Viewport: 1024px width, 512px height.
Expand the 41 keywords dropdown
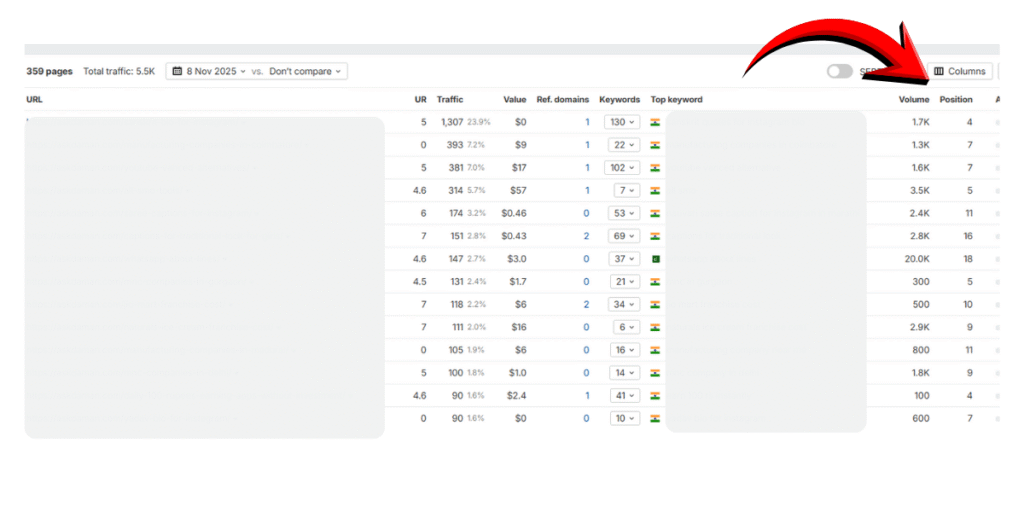click(622, 396)
